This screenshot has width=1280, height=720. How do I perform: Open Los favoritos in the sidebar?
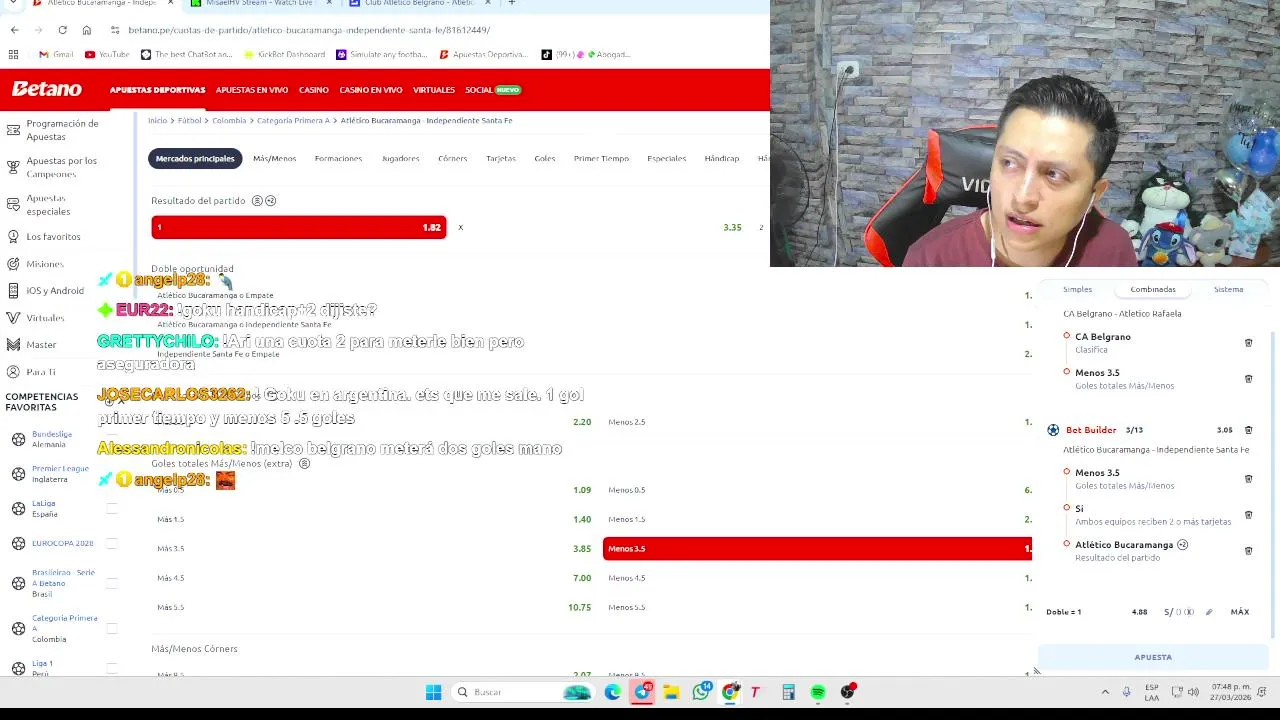(x=53, y=237)
